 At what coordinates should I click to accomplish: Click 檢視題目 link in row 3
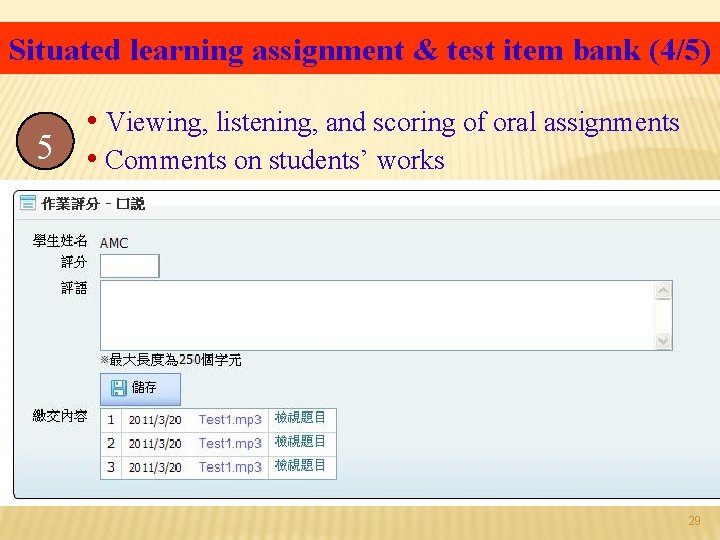tap(300, 466)
